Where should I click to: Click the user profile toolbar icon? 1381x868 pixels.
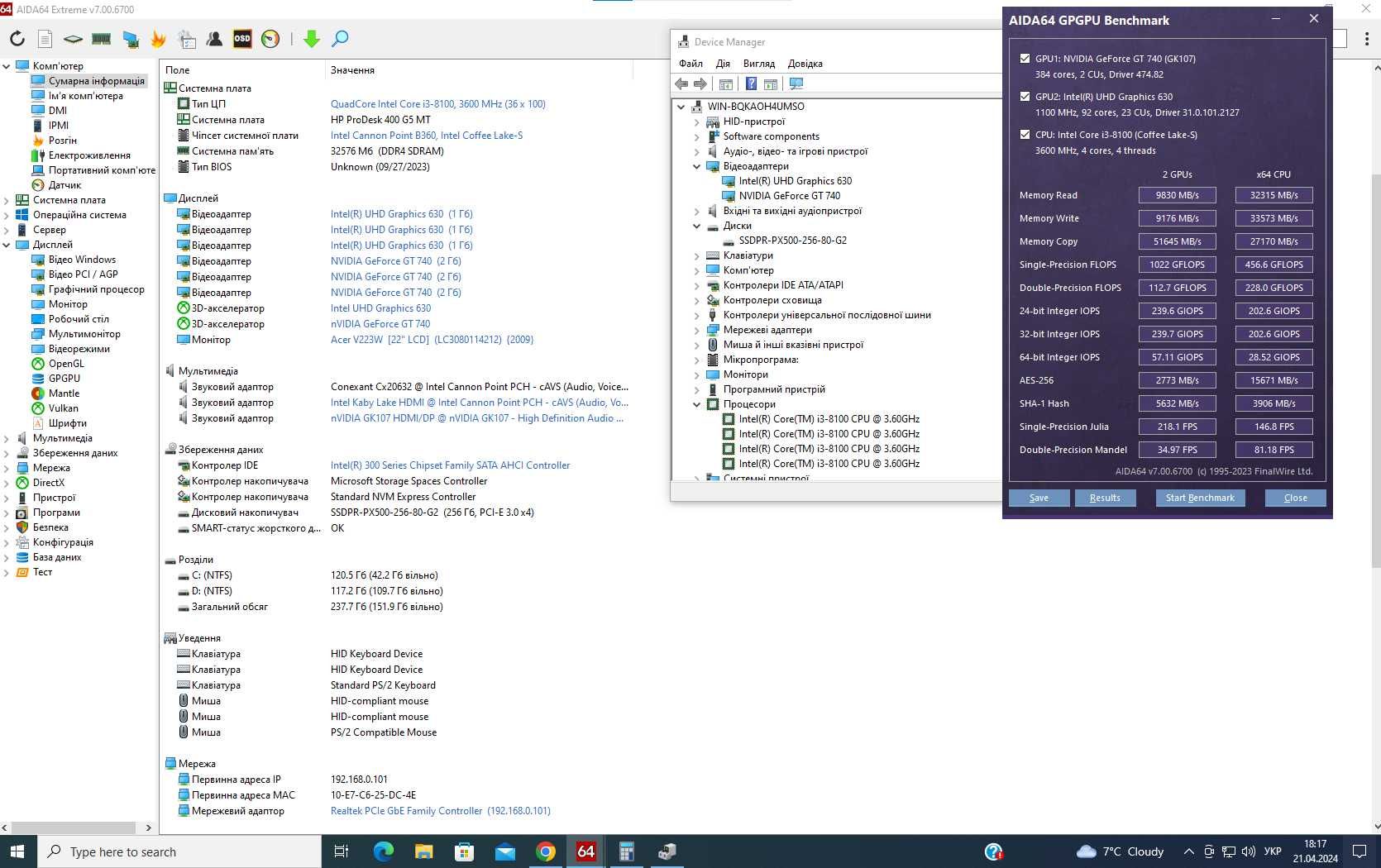(214, 39)
